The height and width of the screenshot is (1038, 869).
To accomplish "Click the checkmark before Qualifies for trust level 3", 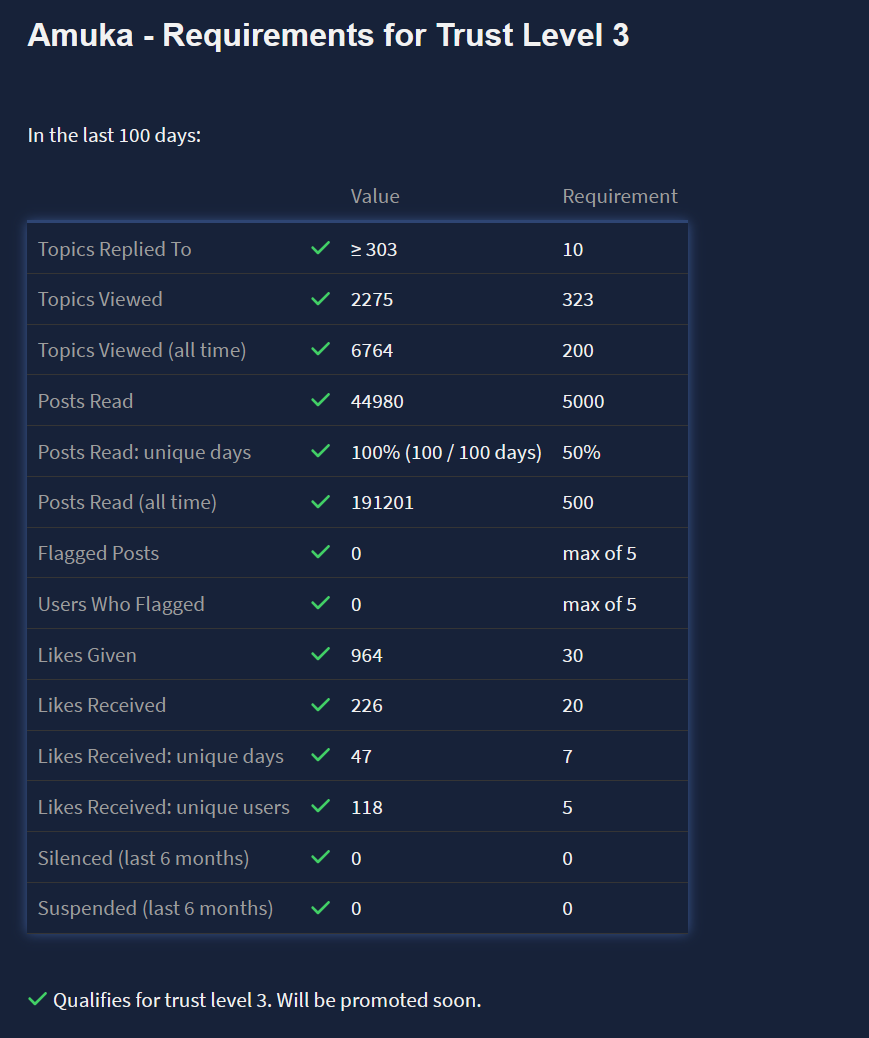I will [37, 999].
